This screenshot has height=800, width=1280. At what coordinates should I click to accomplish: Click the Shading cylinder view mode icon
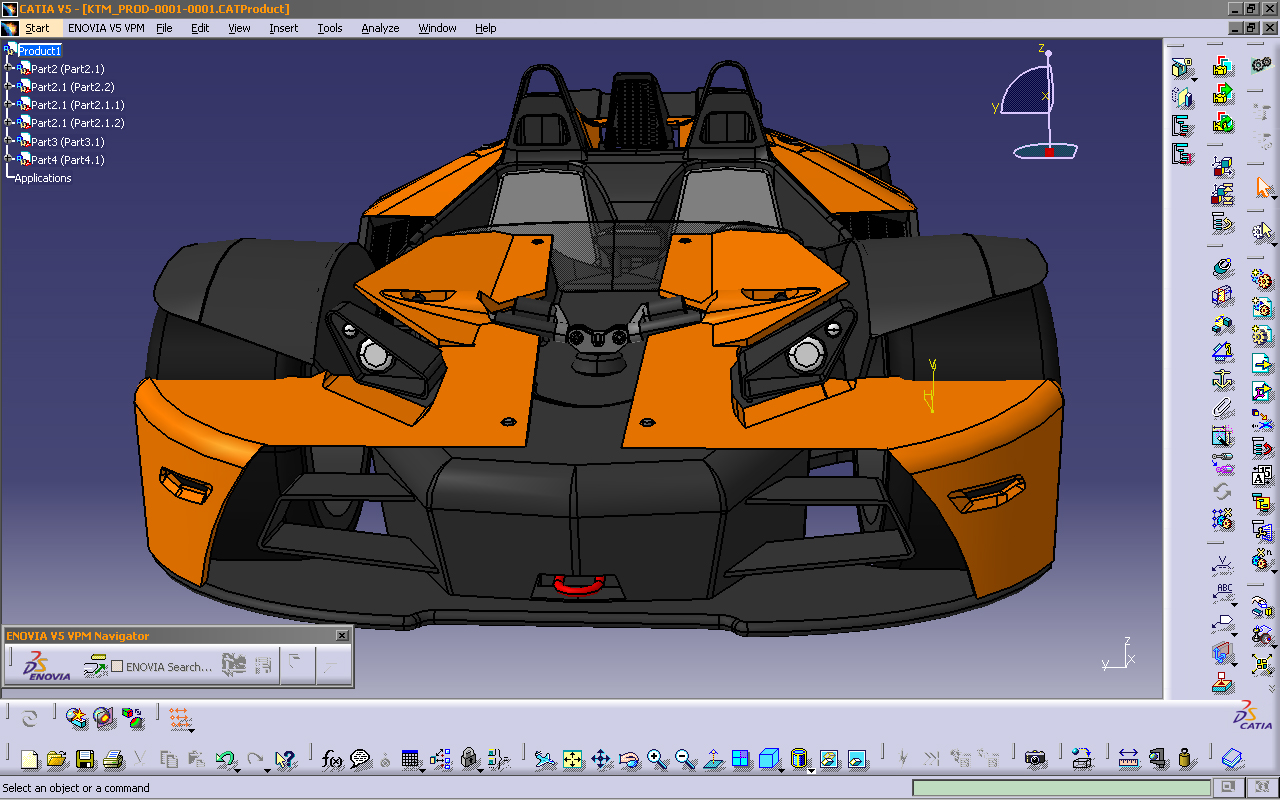click(x=798, y=760)
